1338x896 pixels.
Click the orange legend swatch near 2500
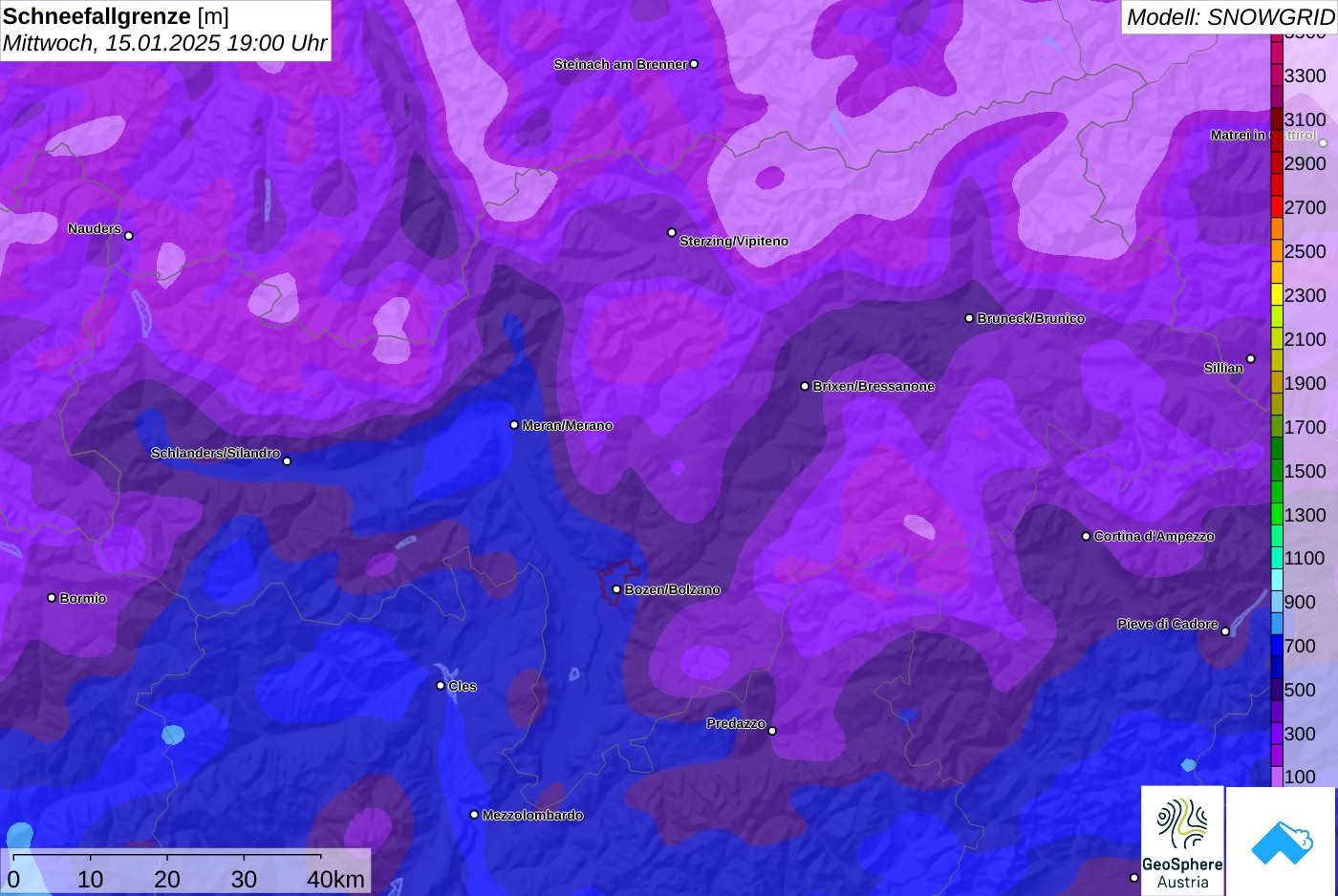[x=1277, y=251]
